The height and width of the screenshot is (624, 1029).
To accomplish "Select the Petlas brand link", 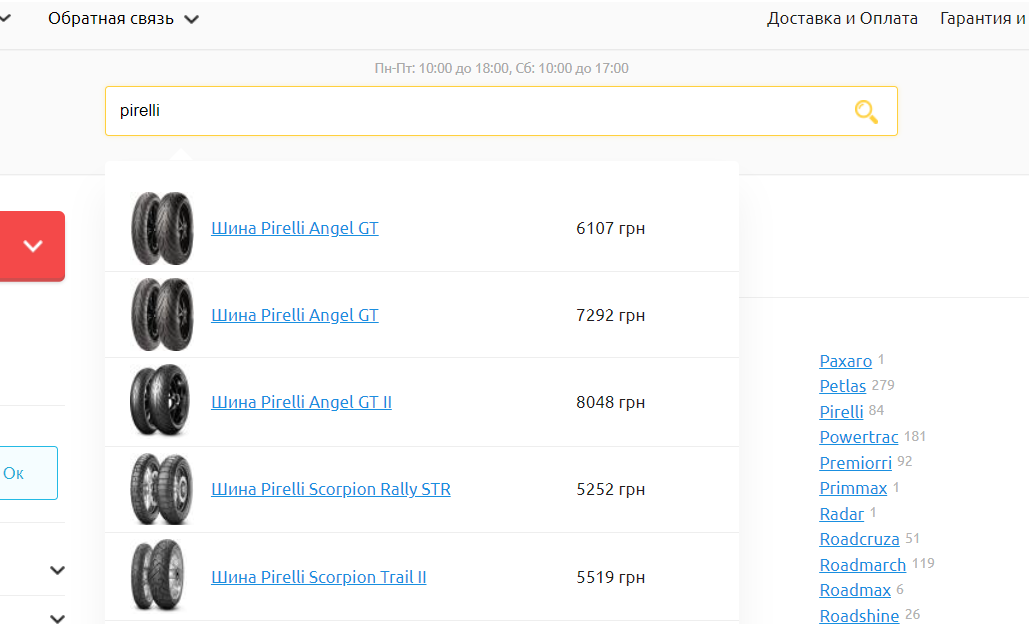I will 842,386.
